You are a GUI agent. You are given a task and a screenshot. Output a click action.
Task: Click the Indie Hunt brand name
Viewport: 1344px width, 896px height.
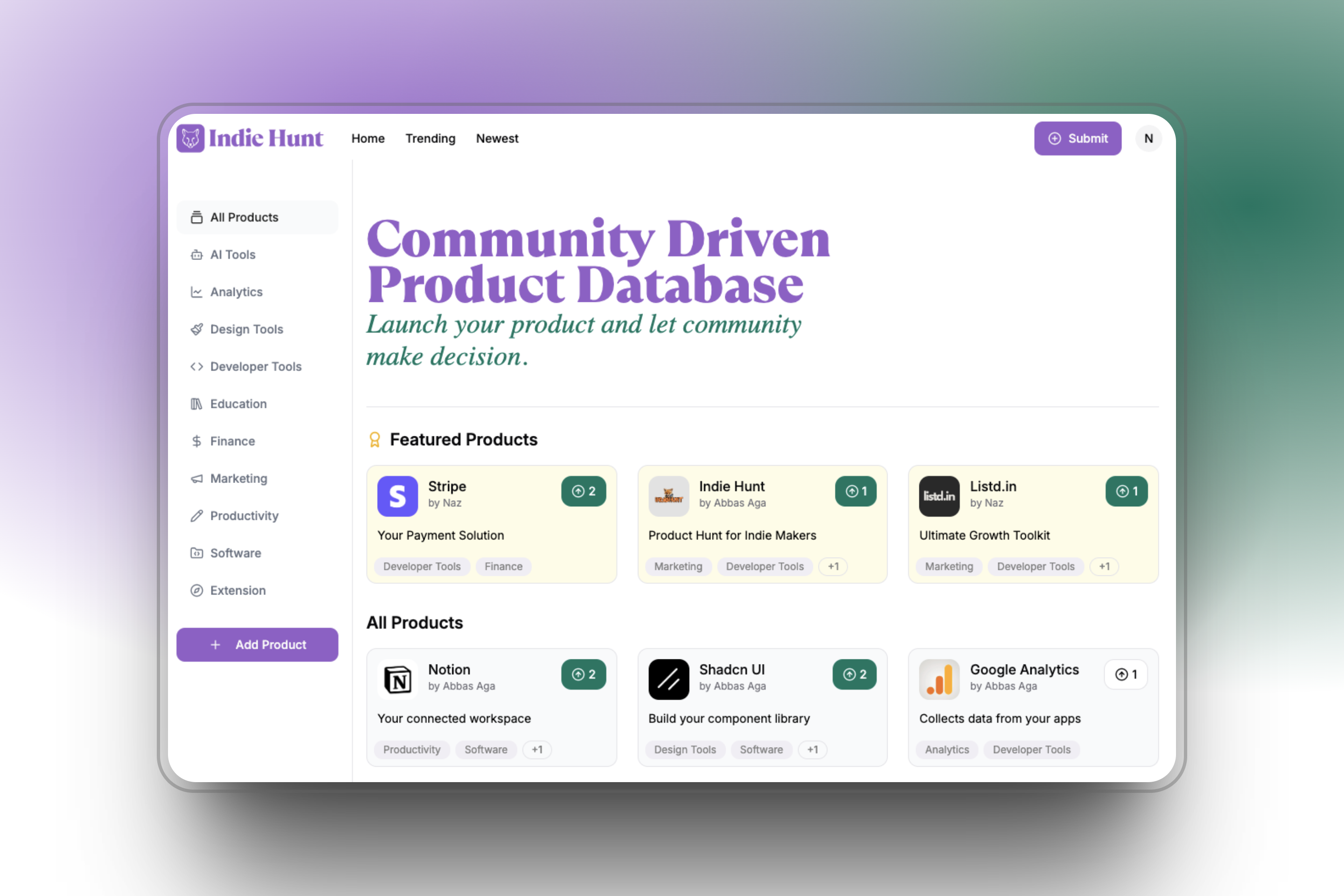point(266,138)
